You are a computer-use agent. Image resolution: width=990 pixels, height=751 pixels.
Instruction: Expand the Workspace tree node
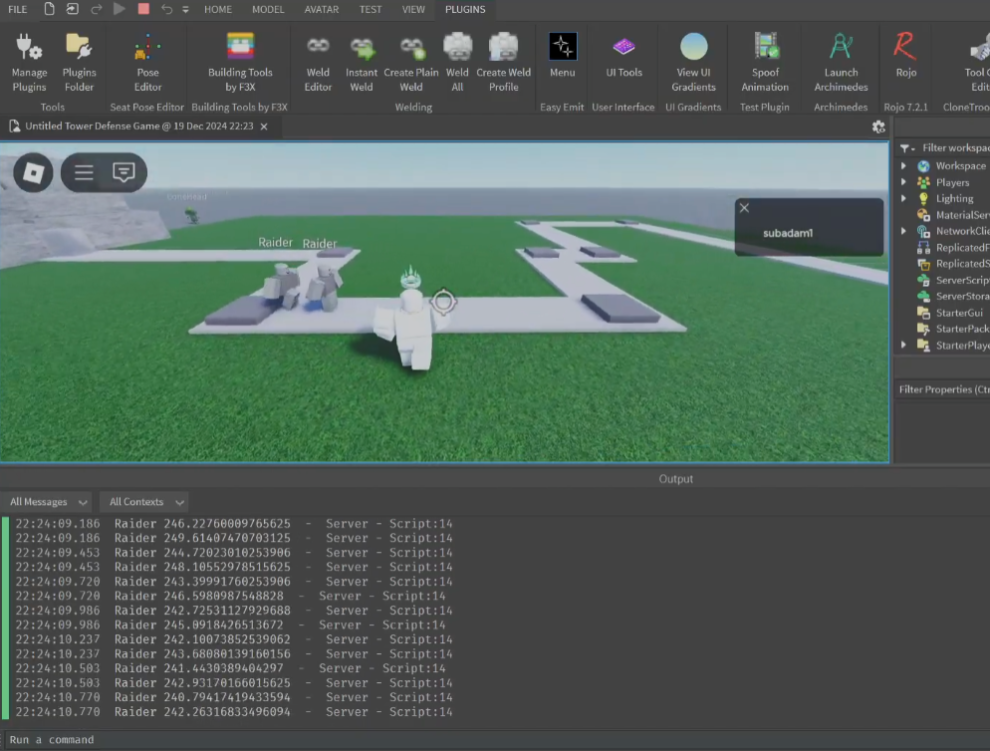point(904,165)
